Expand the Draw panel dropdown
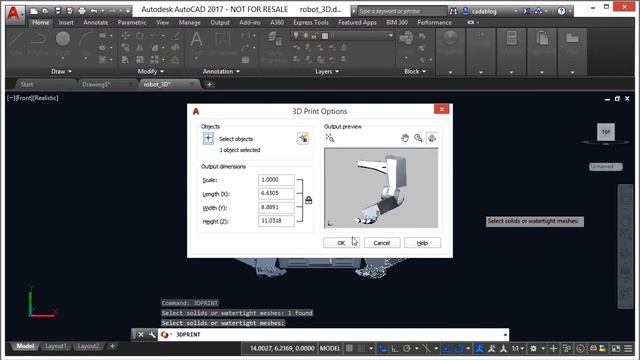 (62, 71)
